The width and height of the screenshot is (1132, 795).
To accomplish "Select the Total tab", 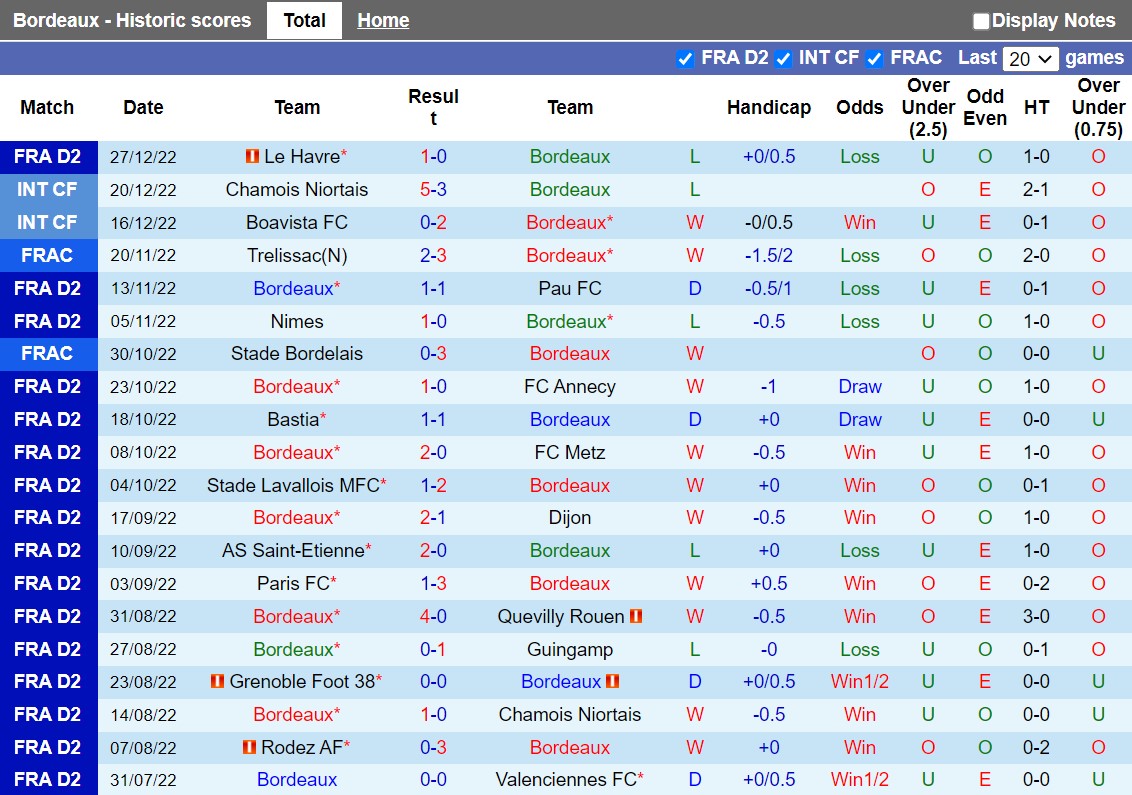I will (304, 20).
